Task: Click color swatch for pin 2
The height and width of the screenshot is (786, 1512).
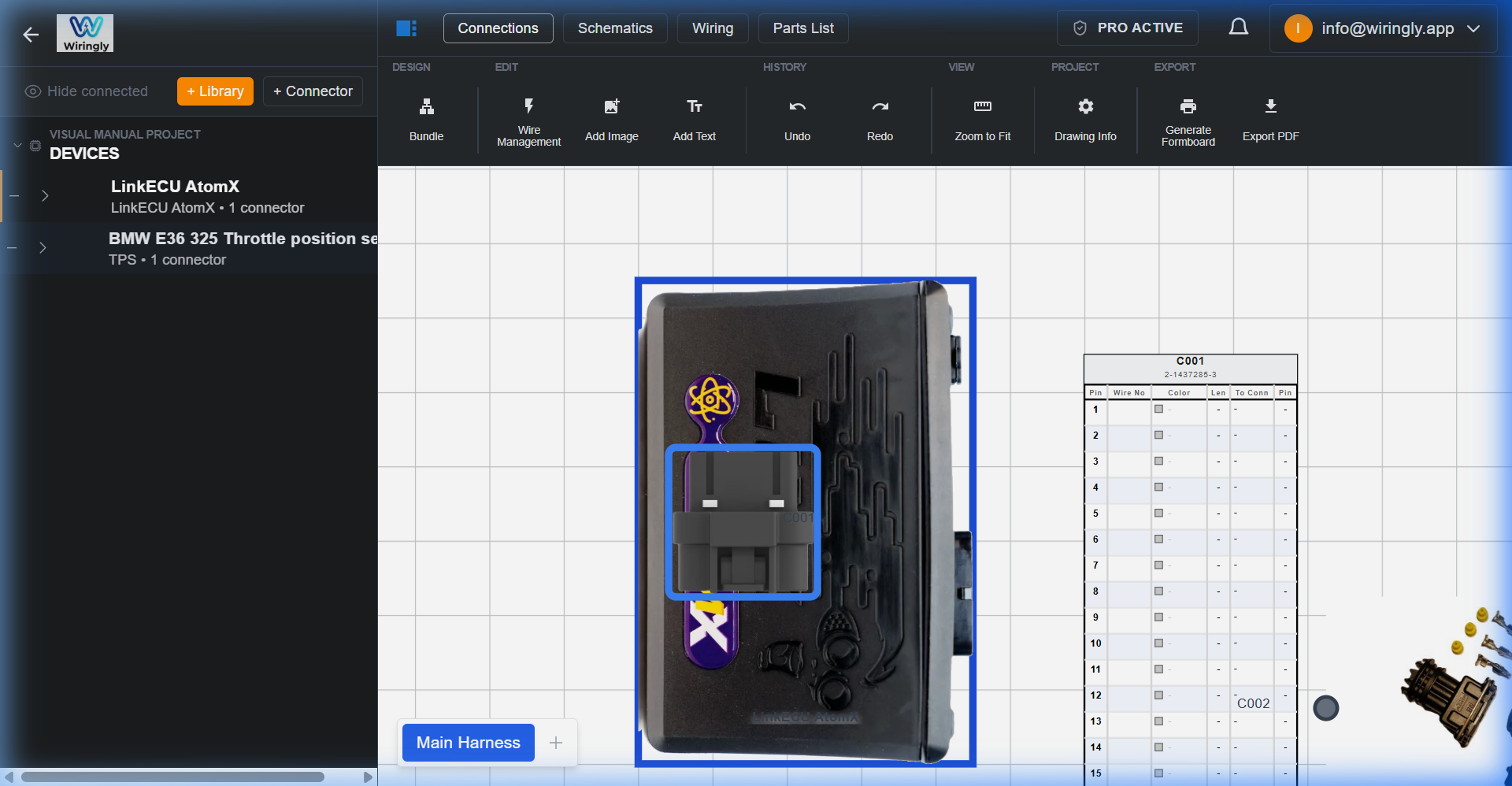Action: (x=1158, y=436)
